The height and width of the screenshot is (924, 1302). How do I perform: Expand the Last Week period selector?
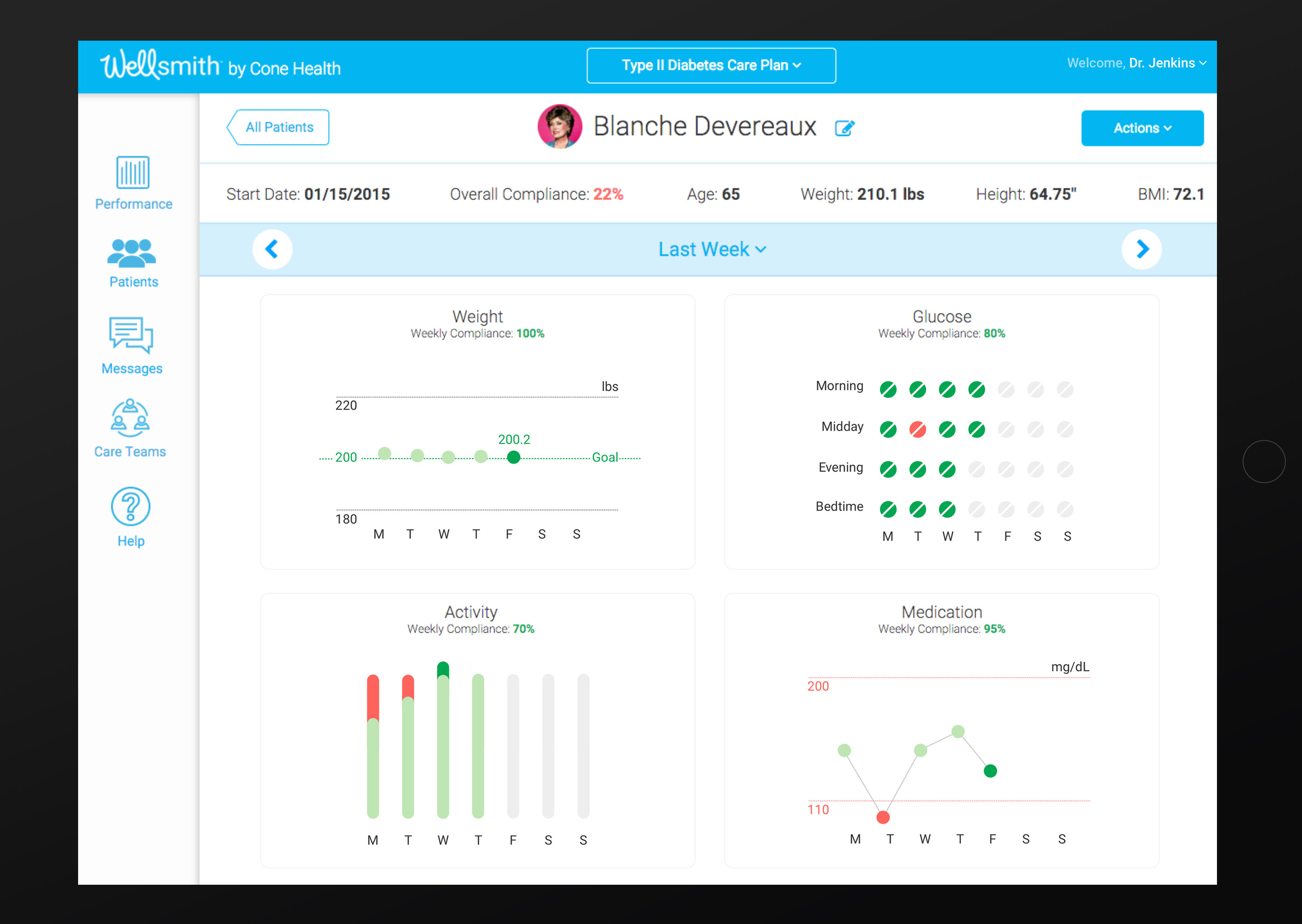coord(712,249)
